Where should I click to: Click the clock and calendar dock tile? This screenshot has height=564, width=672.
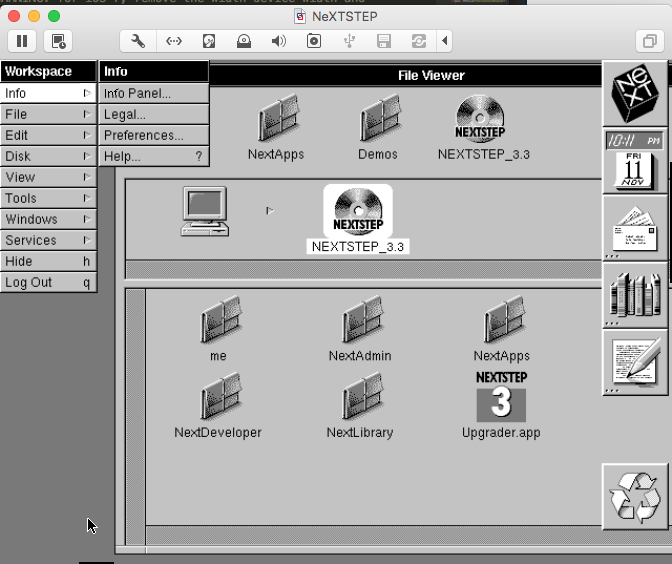pos(635,161)
